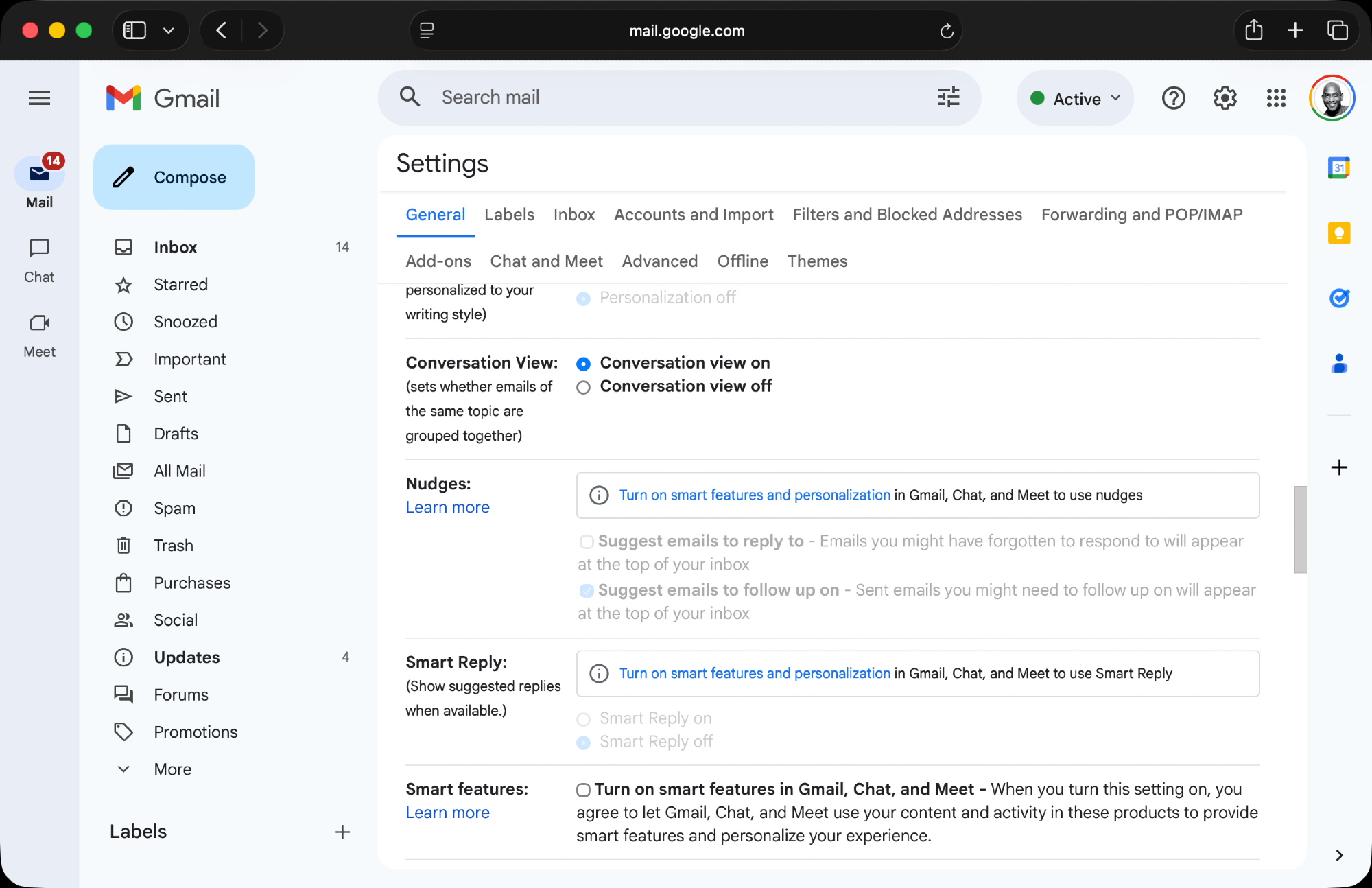Viewport: 1372px width, 888px height.
Task: Open the Google Tasks side panel icon
Action: (x=1338, y=298)
